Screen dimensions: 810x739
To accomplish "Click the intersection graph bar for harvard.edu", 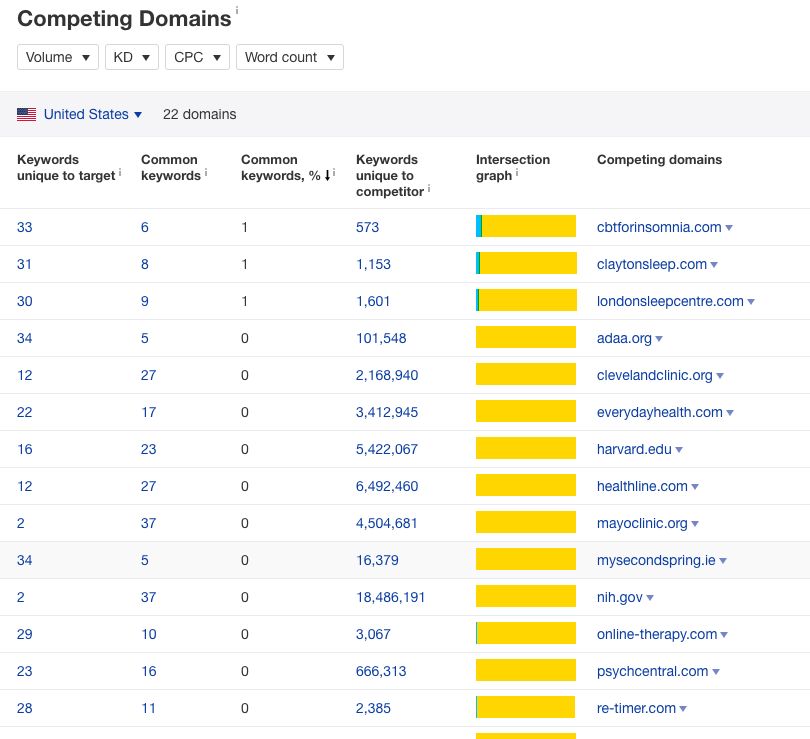I will 526,448.
